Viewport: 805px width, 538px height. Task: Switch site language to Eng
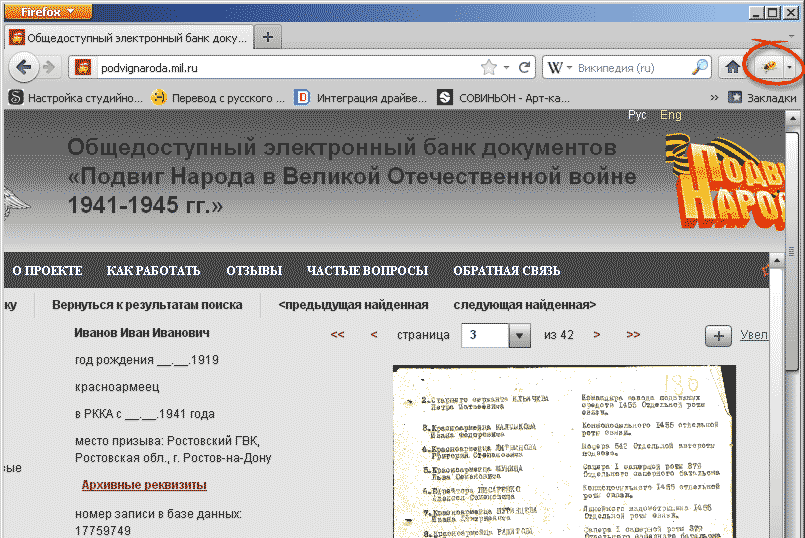click(x=670, y=115)
